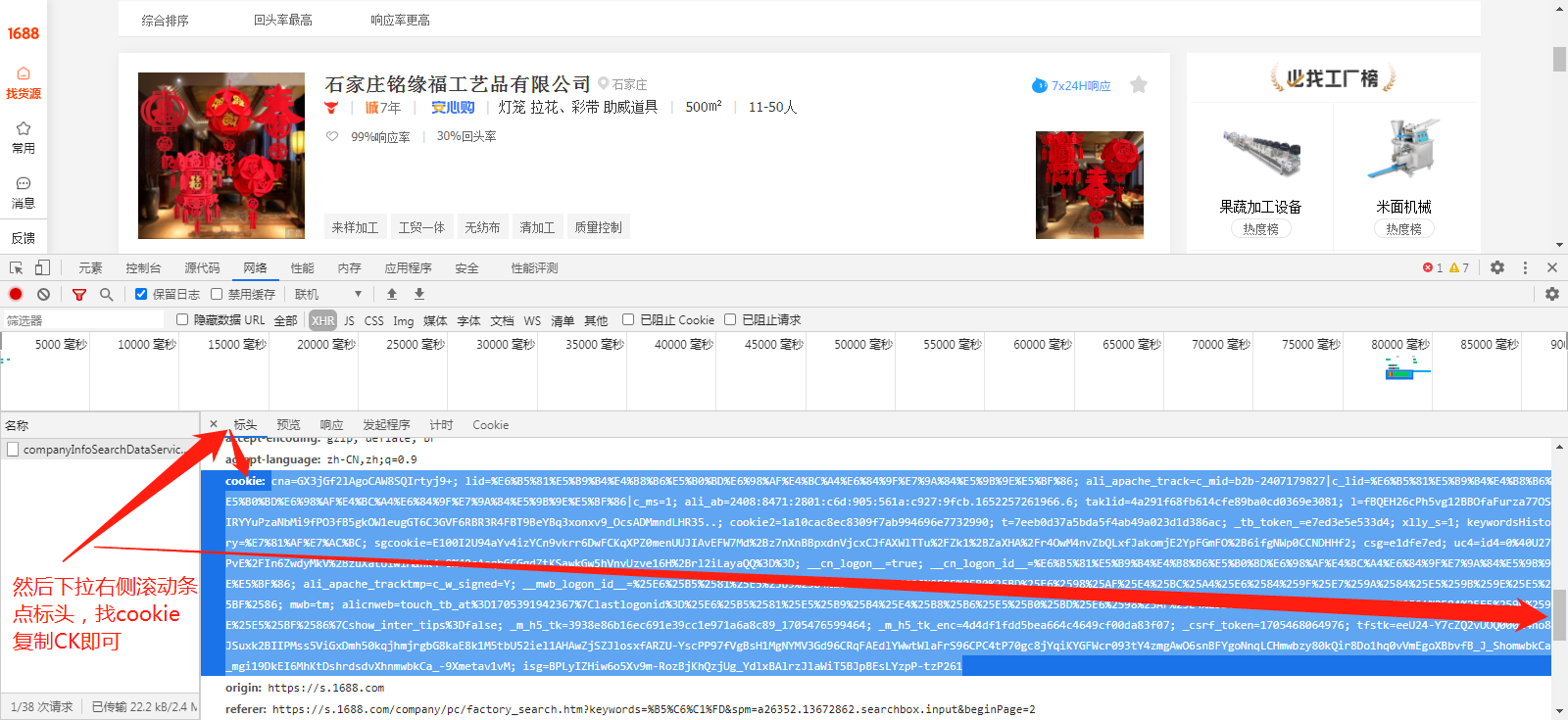
Task: Filter requests by XHR type
Action: tap(323, 320)
